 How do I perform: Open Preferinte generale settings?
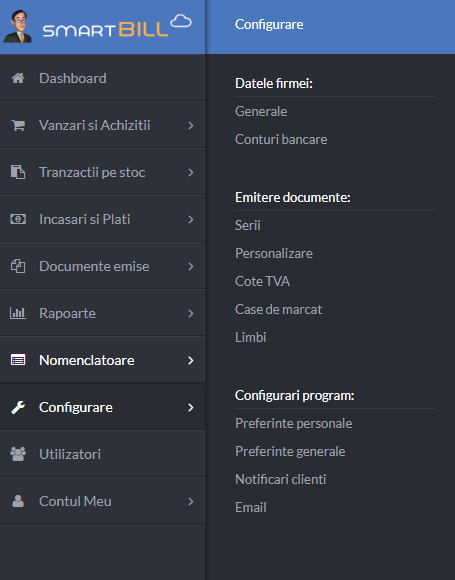290,451
